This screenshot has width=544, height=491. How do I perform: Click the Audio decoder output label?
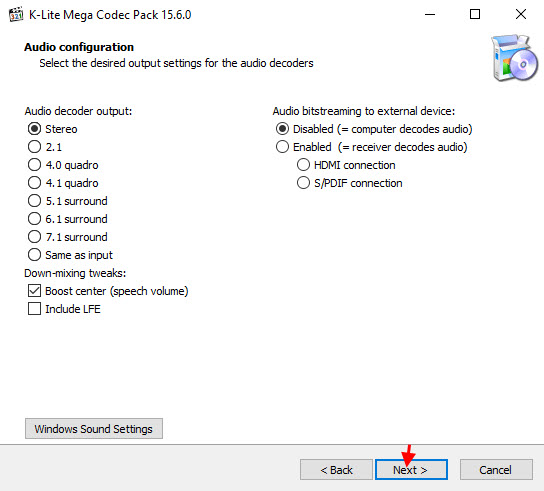[78, 111]
